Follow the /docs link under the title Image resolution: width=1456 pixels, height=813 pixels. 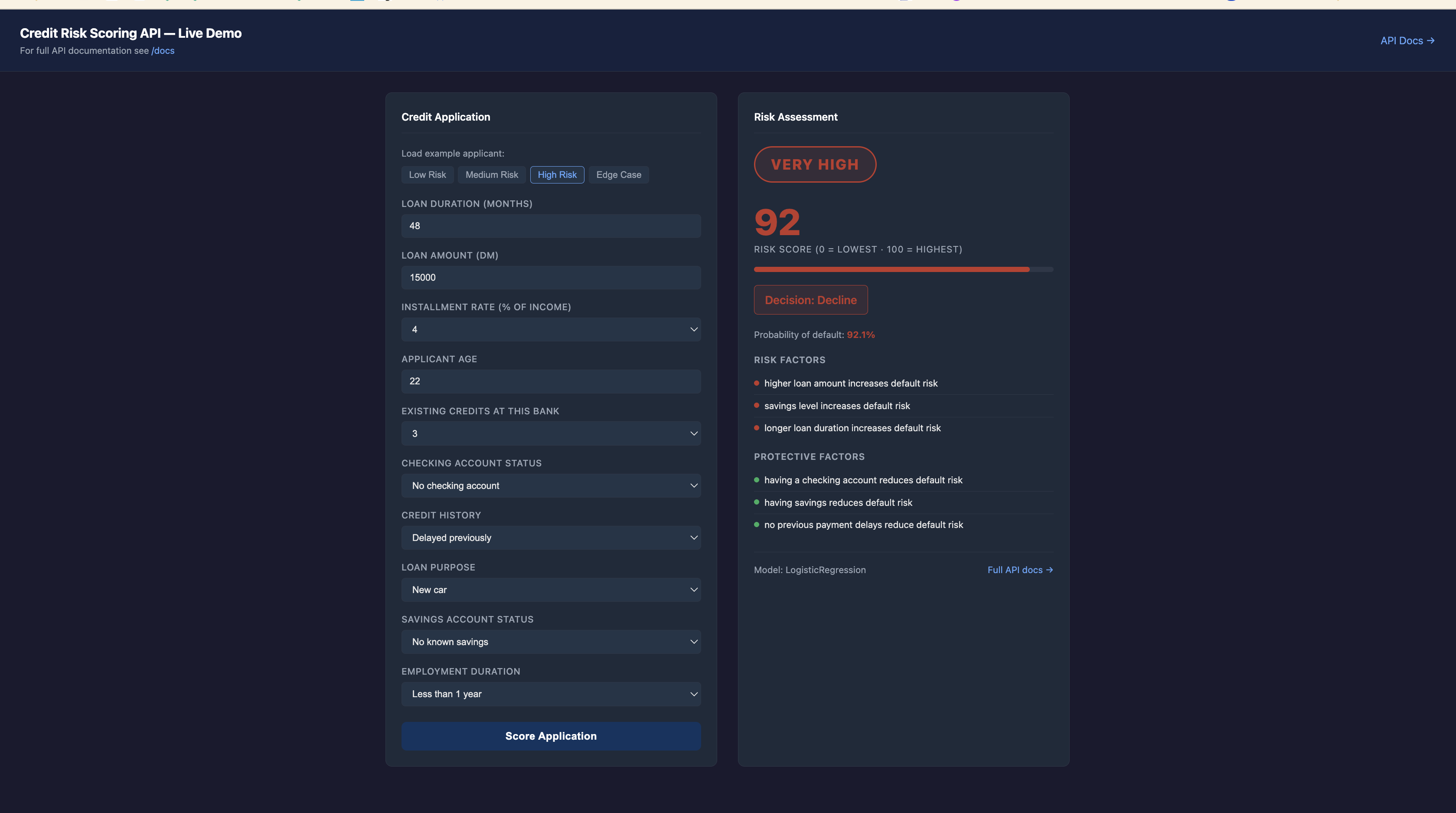click(163, 51)
